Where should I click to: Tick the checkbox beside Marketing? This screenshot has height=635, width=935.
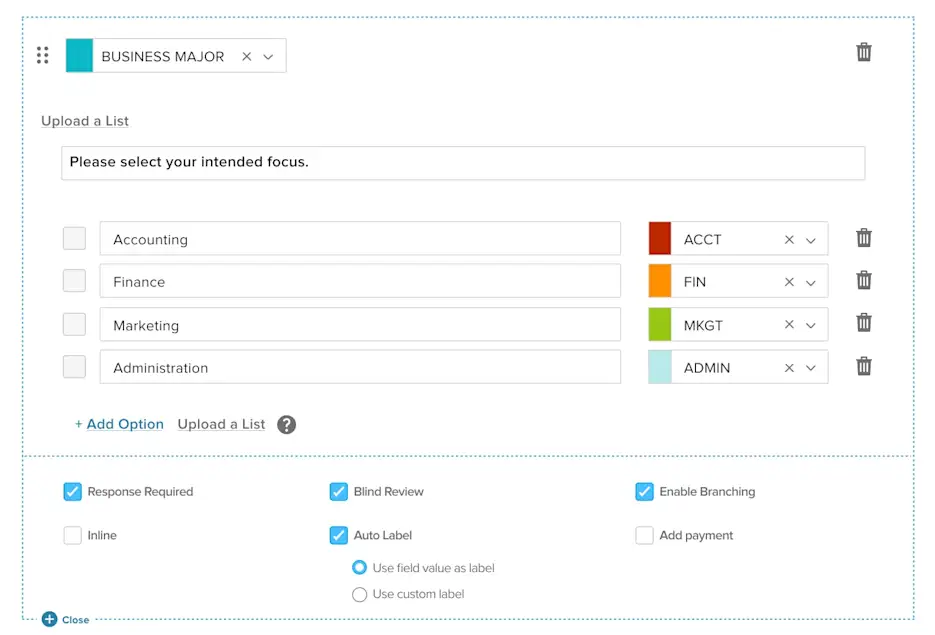coord(75,324)
